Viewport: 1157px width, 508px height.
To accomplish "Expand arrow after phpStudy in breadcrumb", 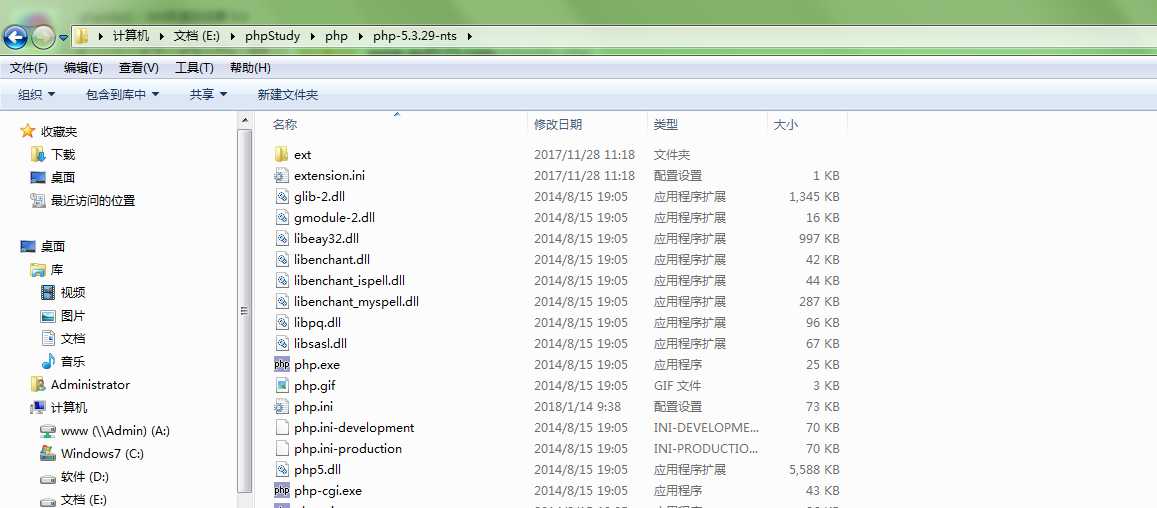I will pyautogui.click(x=313, y=35).
